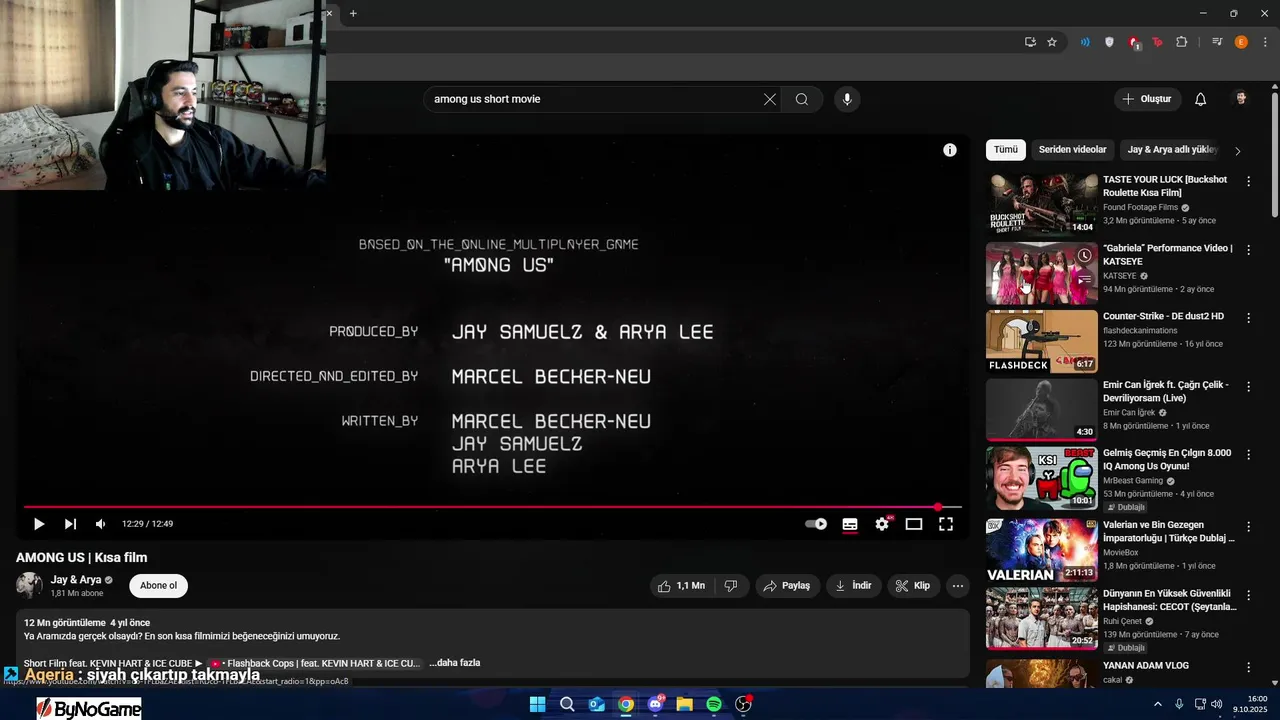This screenshot has height=720, width=1280.
Task: Create a clip with Klip button
Action: [913, 586]
